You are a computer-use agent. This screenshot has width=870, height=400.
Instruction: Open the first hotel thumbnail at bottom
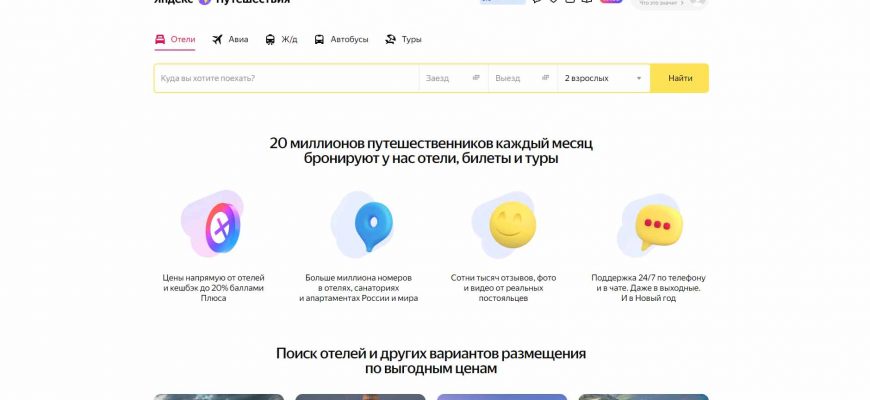[218, 396]
